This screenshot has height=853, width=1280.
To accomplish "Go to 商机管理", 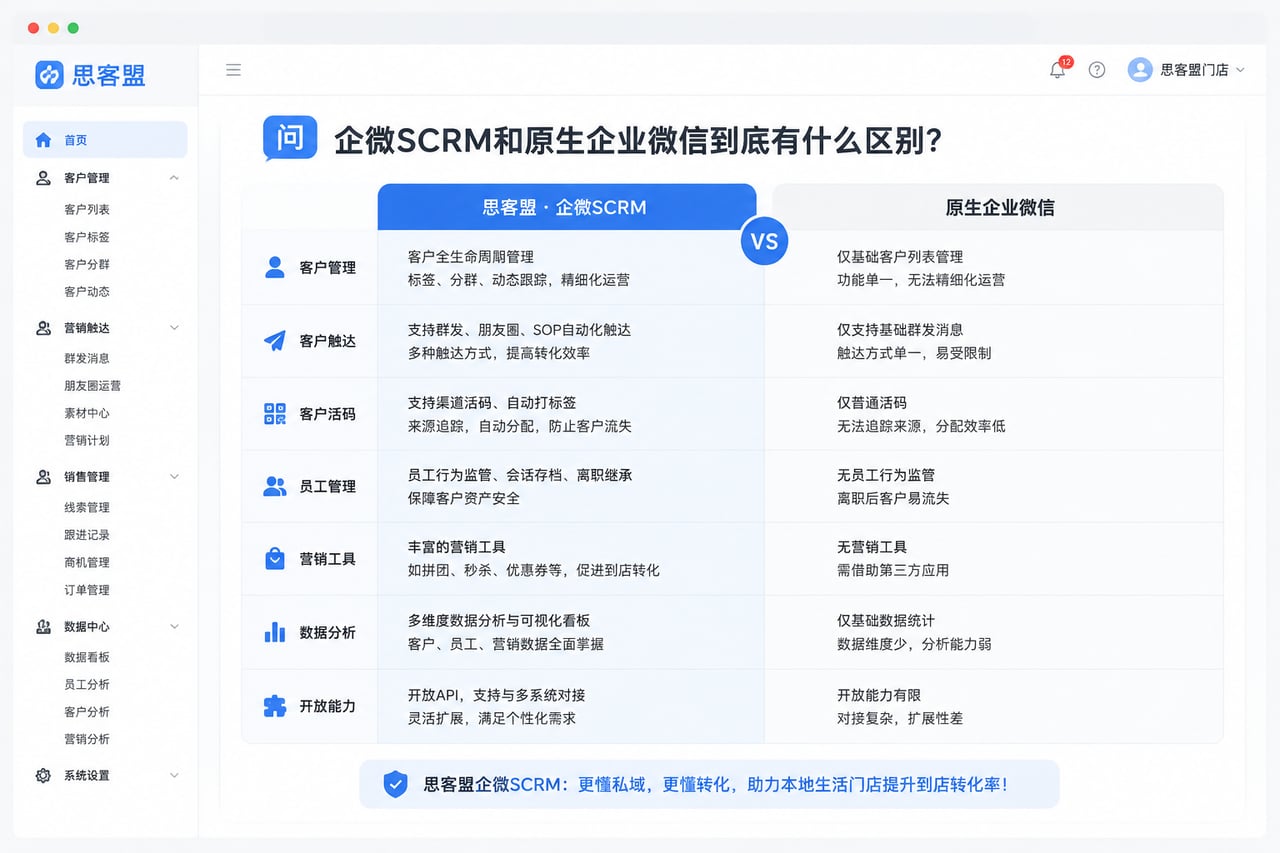I will point(87,563).
